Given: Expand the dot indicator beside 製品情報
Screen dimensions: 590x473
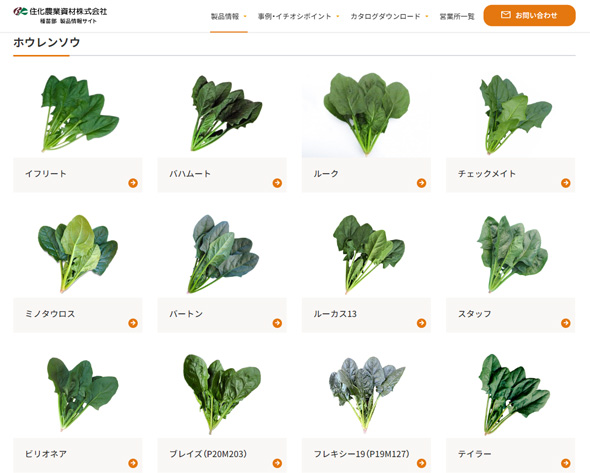Looking at the screenshot, I should coord(245,16).
